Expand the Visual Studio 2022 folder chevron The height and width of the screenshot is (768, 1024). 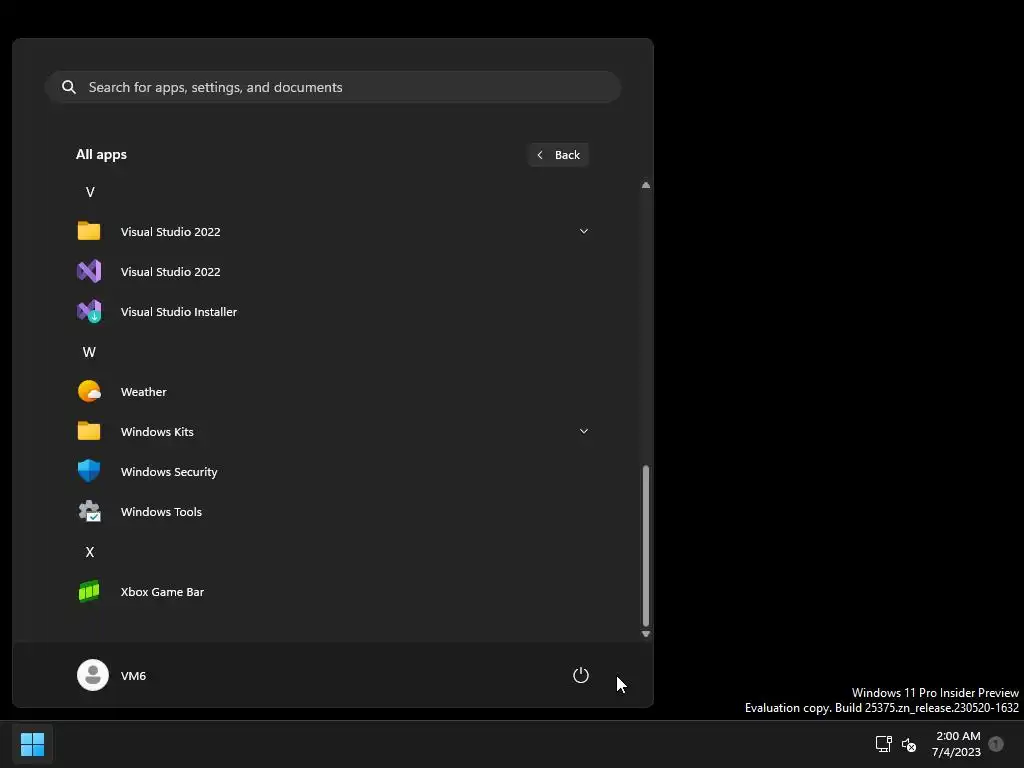(584, 231)
